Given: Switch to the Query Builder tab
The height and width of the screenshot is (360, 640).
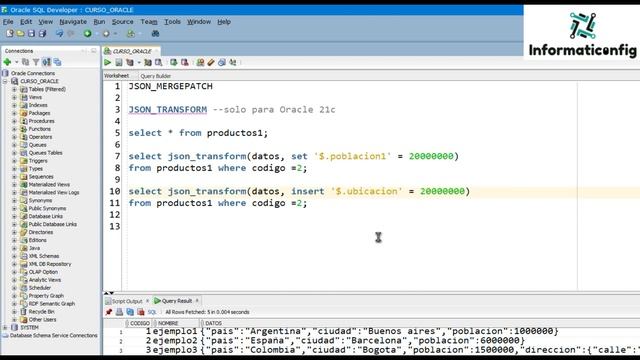Looking at the screenshot, I should coord(156,76).
